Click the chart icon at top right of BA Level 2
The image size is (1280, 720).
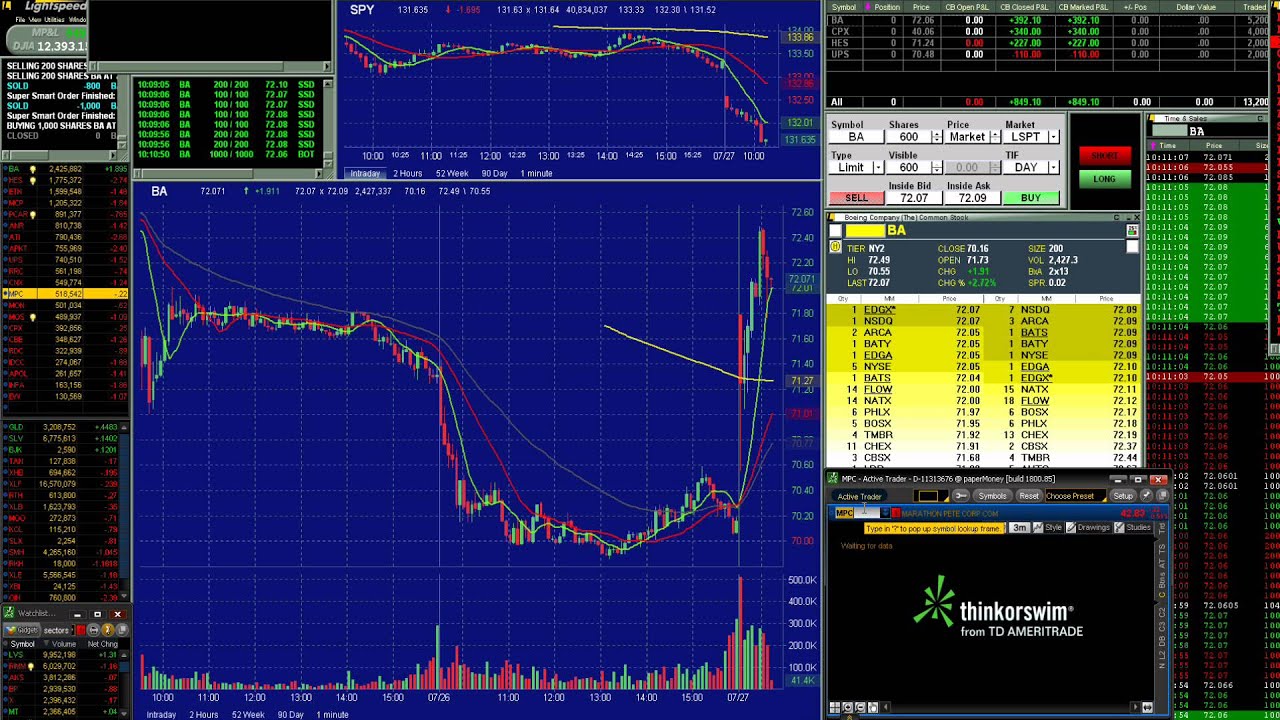1132,231
